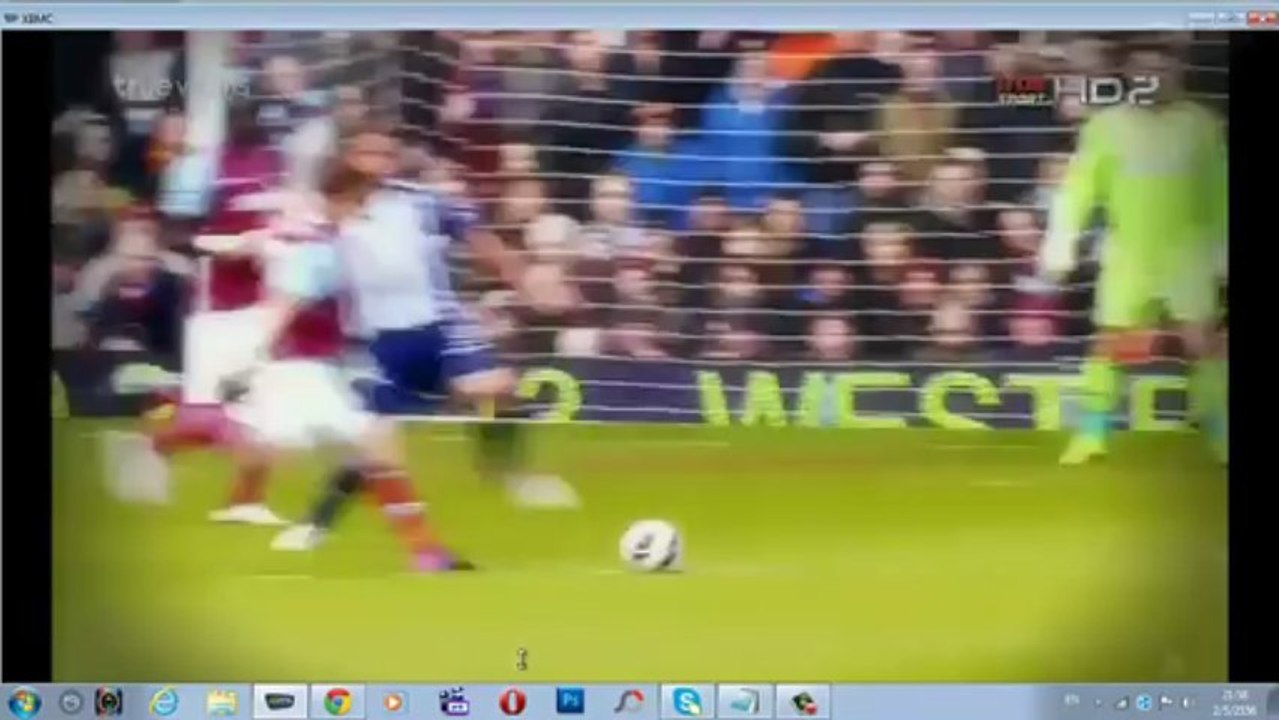Viewport: 1279px width, 720px height.
Task: Open the dark square icon left of Internet Explorer
Action: (x=108, y=702)
